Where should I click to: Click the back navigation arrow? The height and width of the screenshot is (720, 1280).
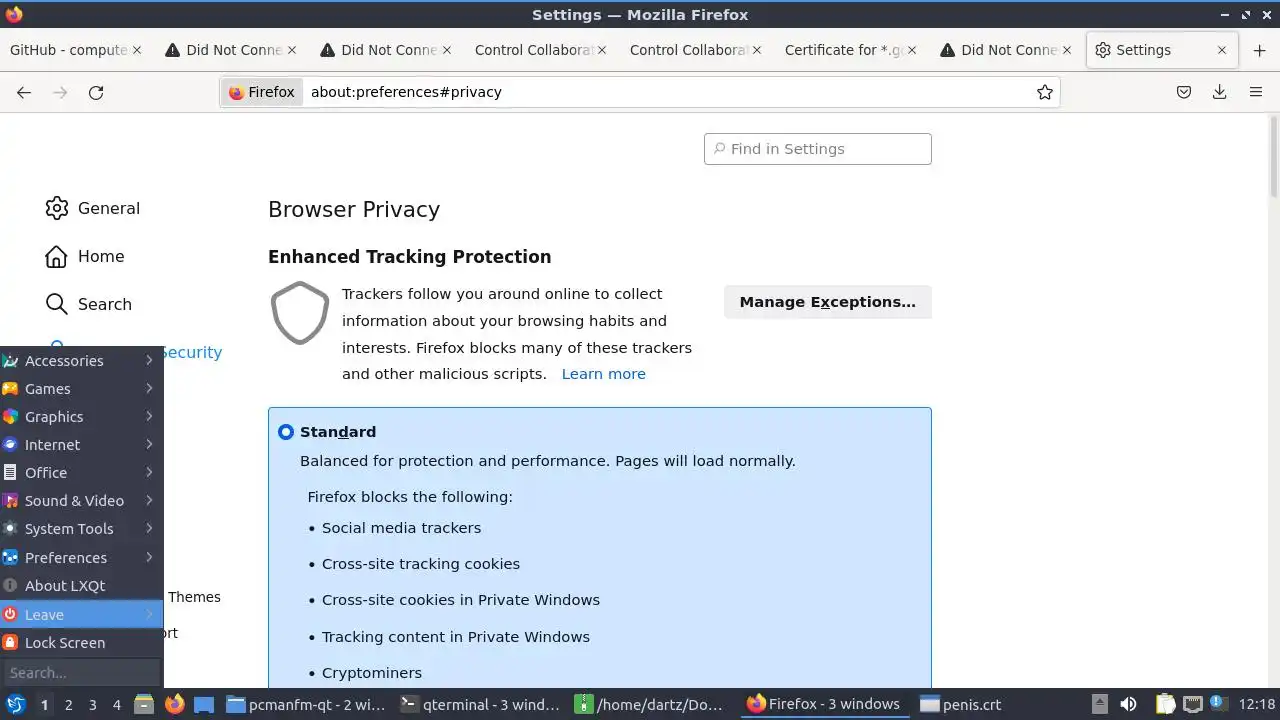click(x=24, y=92)
